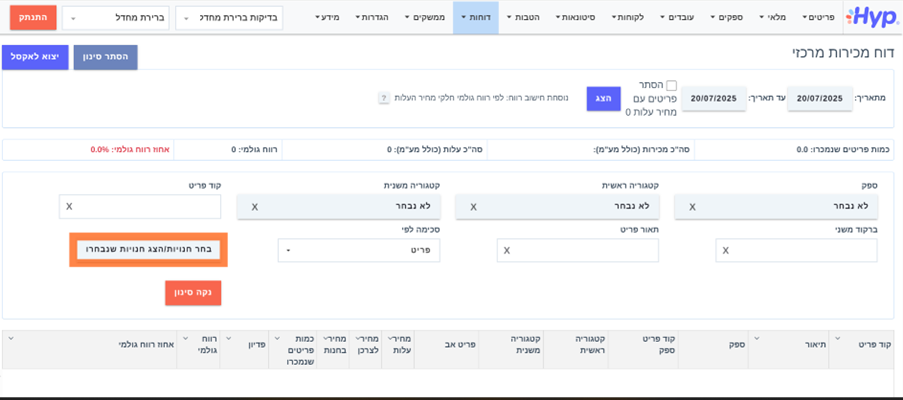Clear the קוד פריט field with X
This screenshot has height=400, width=903.
point(69,207)
